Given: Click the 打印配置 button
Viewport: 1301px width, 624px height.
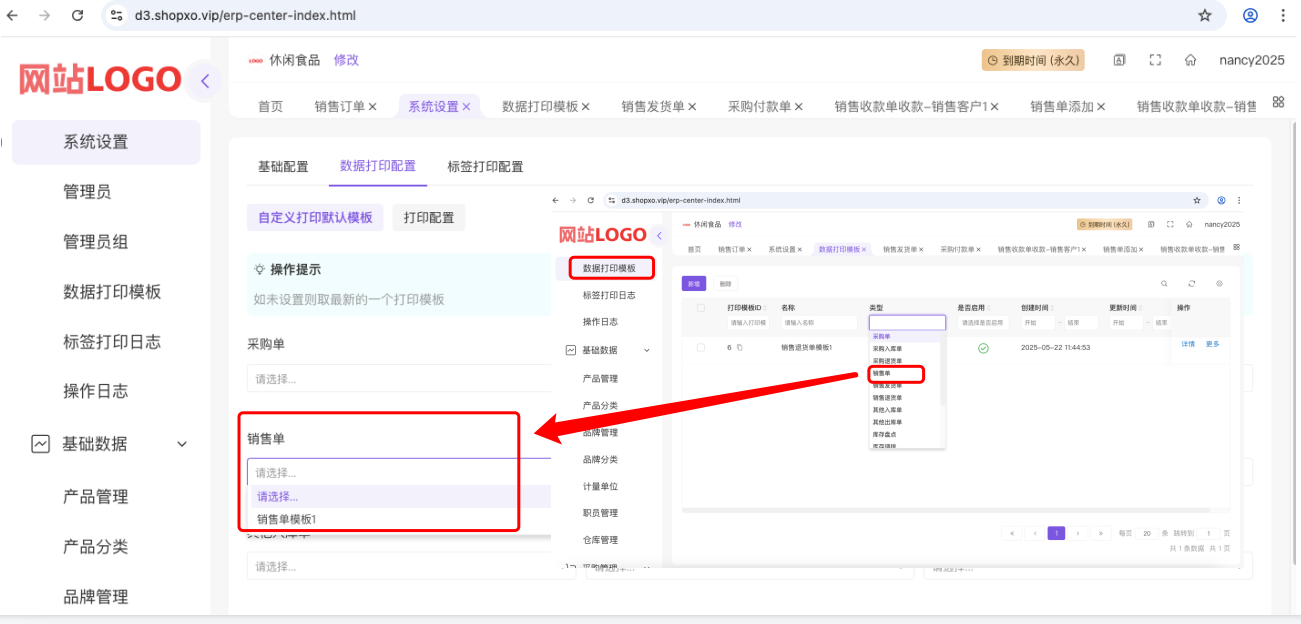Looking at the screenshot, I should (x=429, y=218).
